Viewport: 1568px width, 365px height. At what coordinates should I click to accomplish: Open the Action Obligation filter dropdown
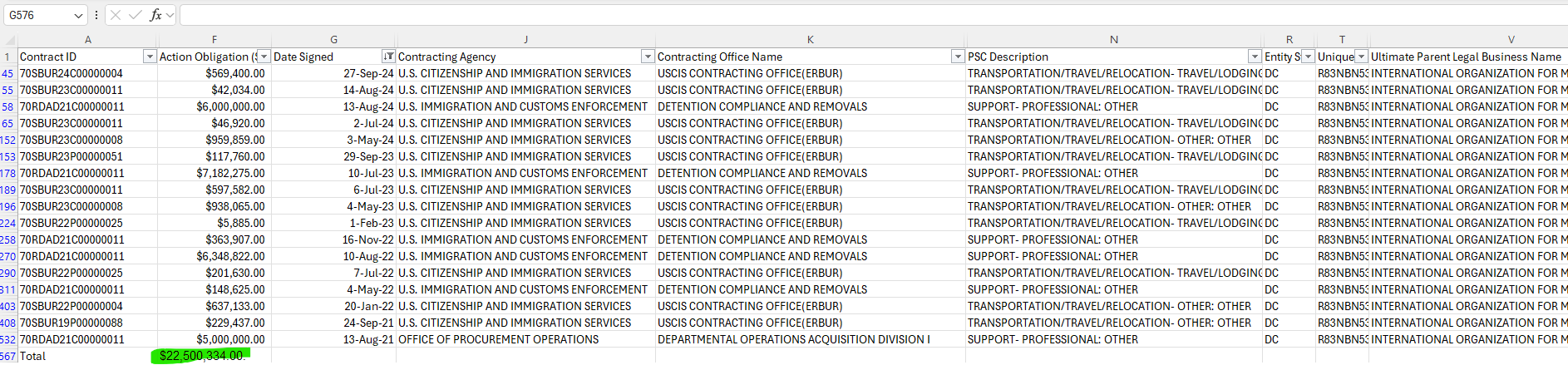[264, 57]
